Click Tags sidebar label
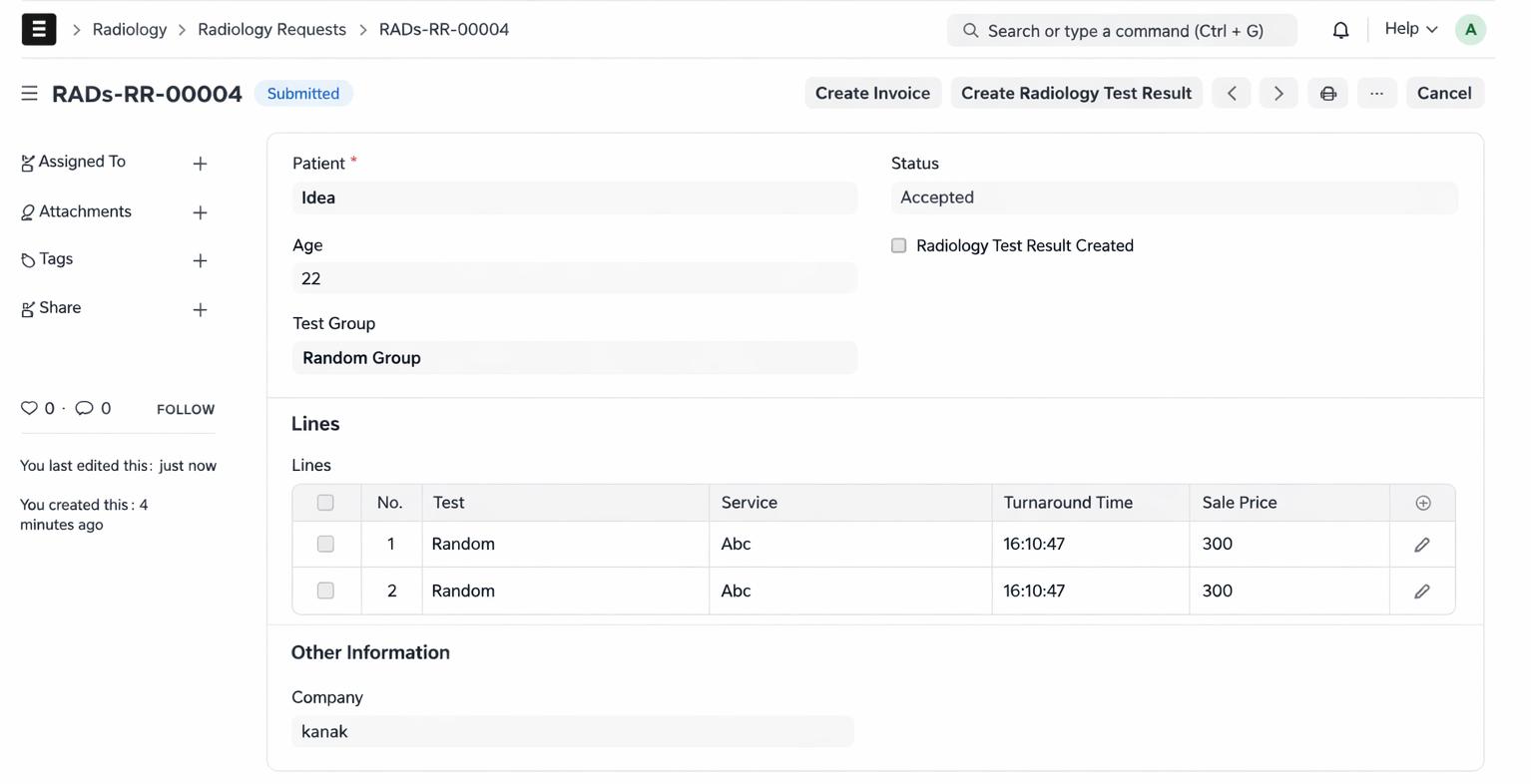 (x=56, y=259)
